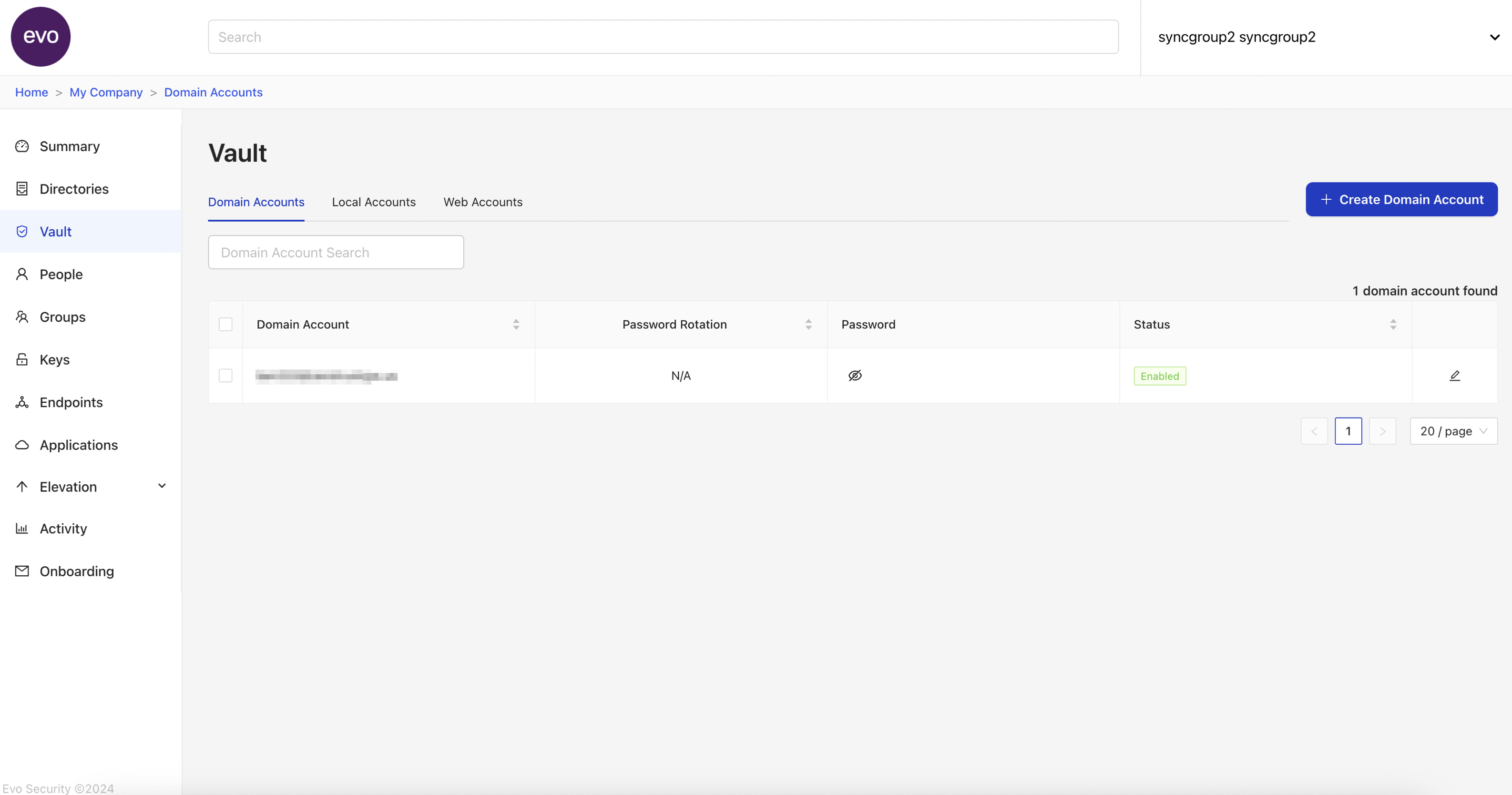Check the select-all header checkbox
Image resolution: width=1512 pixels, height=795 pixels.
coord(225,325)
